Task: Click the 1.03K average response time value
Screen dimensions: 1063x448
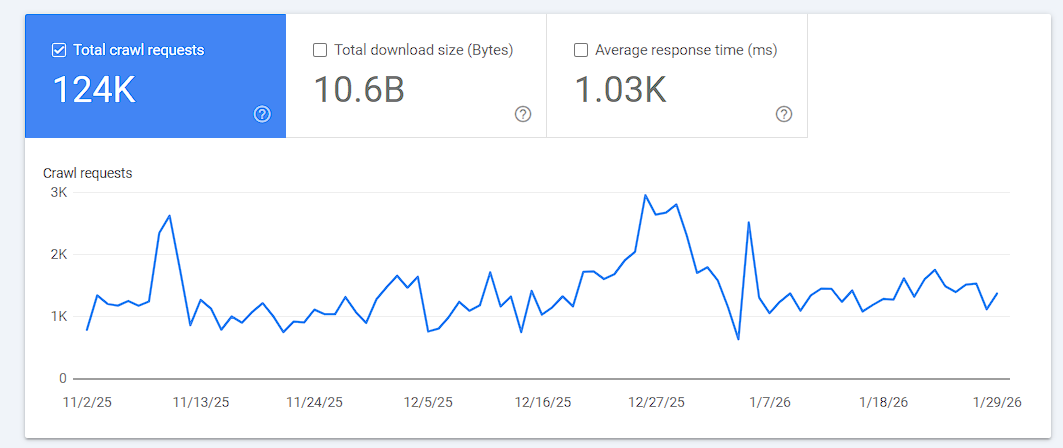Action: (x=620, y=90)
